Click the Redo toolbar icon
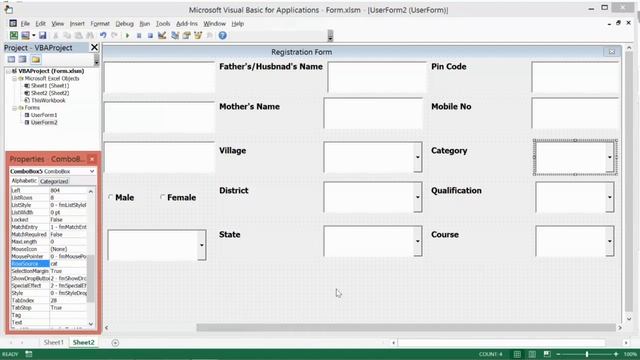The width and height of the screenshot is (640, 360). (x=115, y=36)
